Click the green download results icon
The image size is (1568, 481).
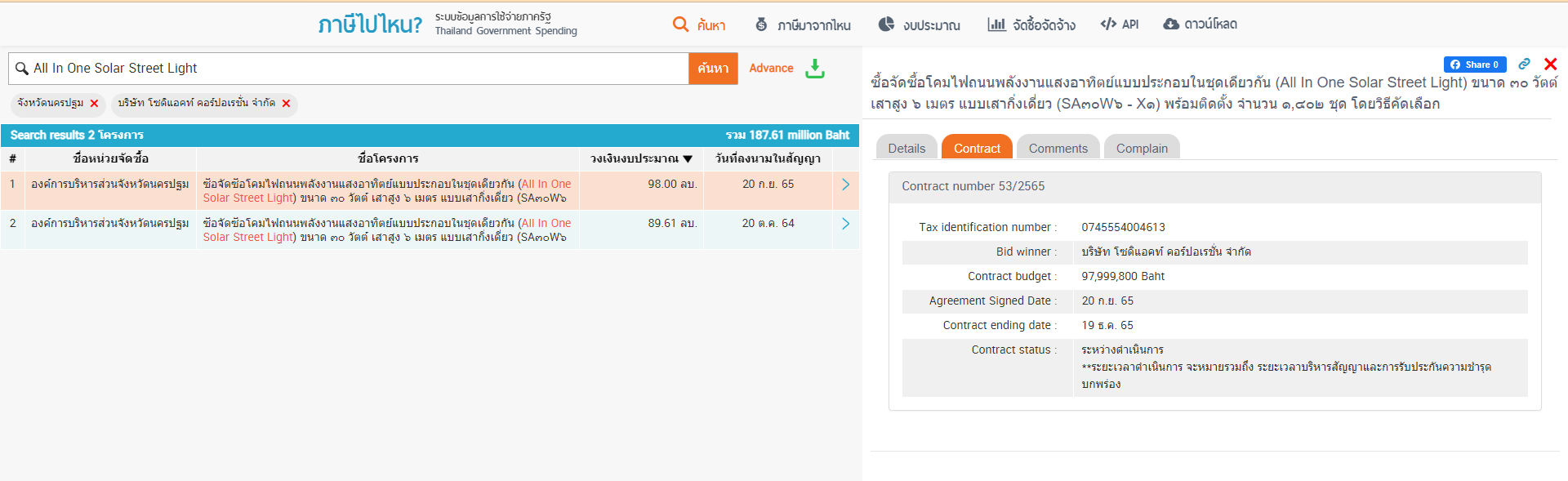[814, 69]
